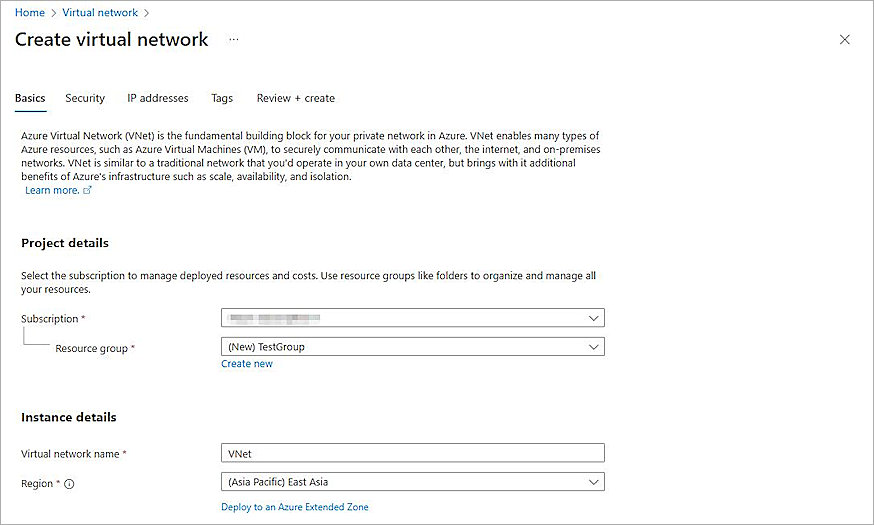Open the IP addresses tab

157,98
